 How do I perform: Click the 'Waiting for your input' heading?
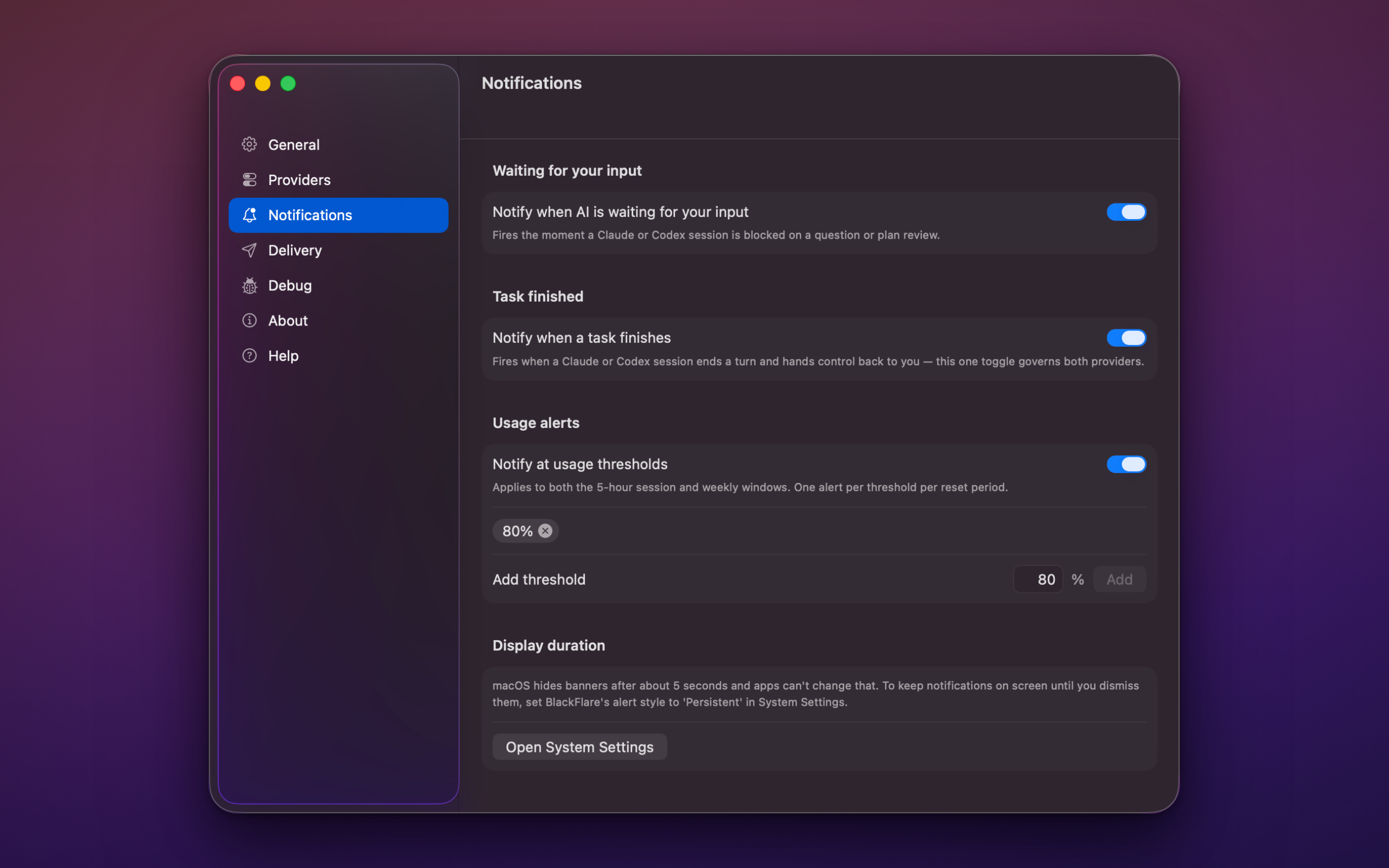click(567, 171)
